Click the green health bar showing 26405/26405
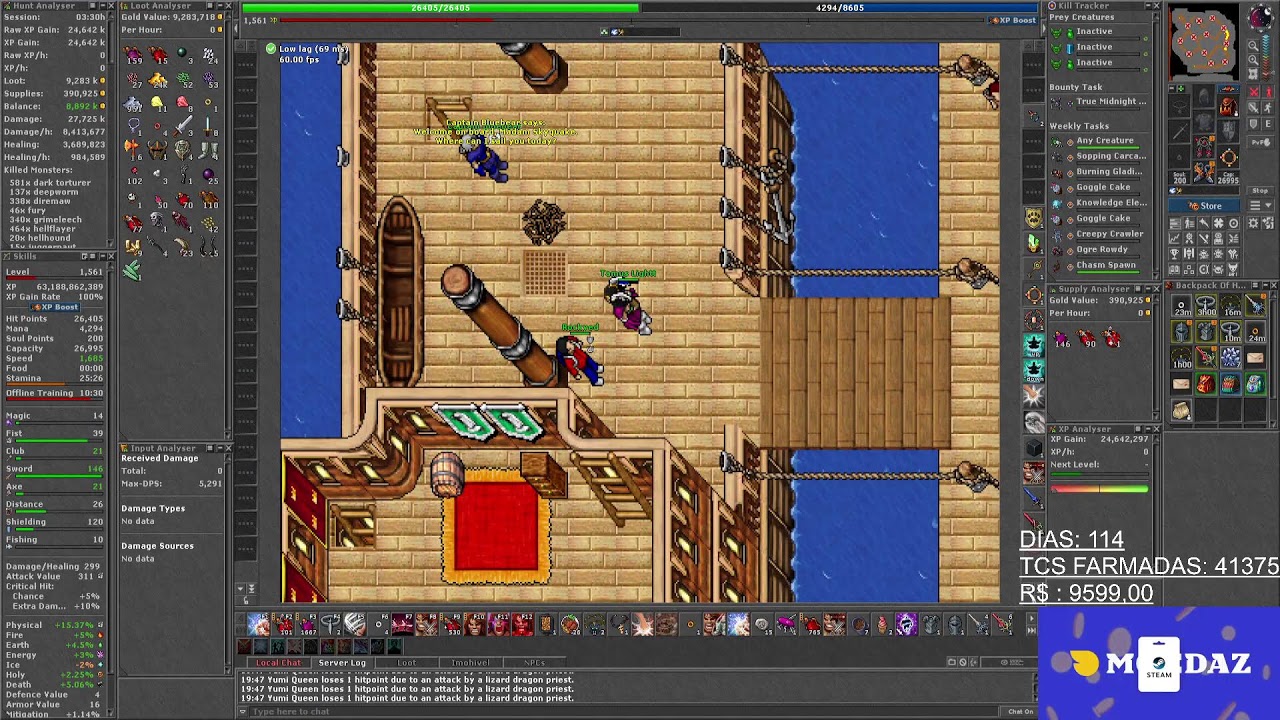This screenshot has width=1280, height=720. [x=440, y=8]
